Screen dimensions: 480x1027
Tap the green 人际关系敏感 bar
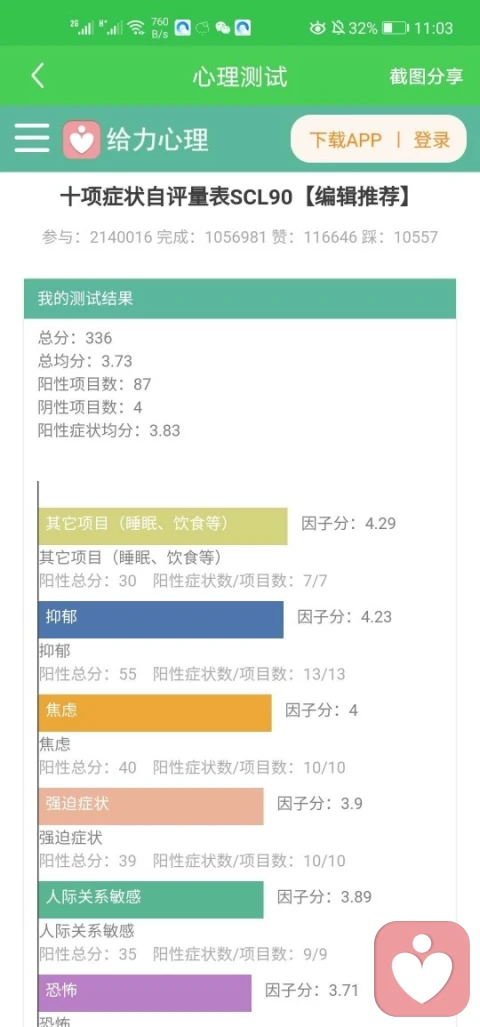151,899
